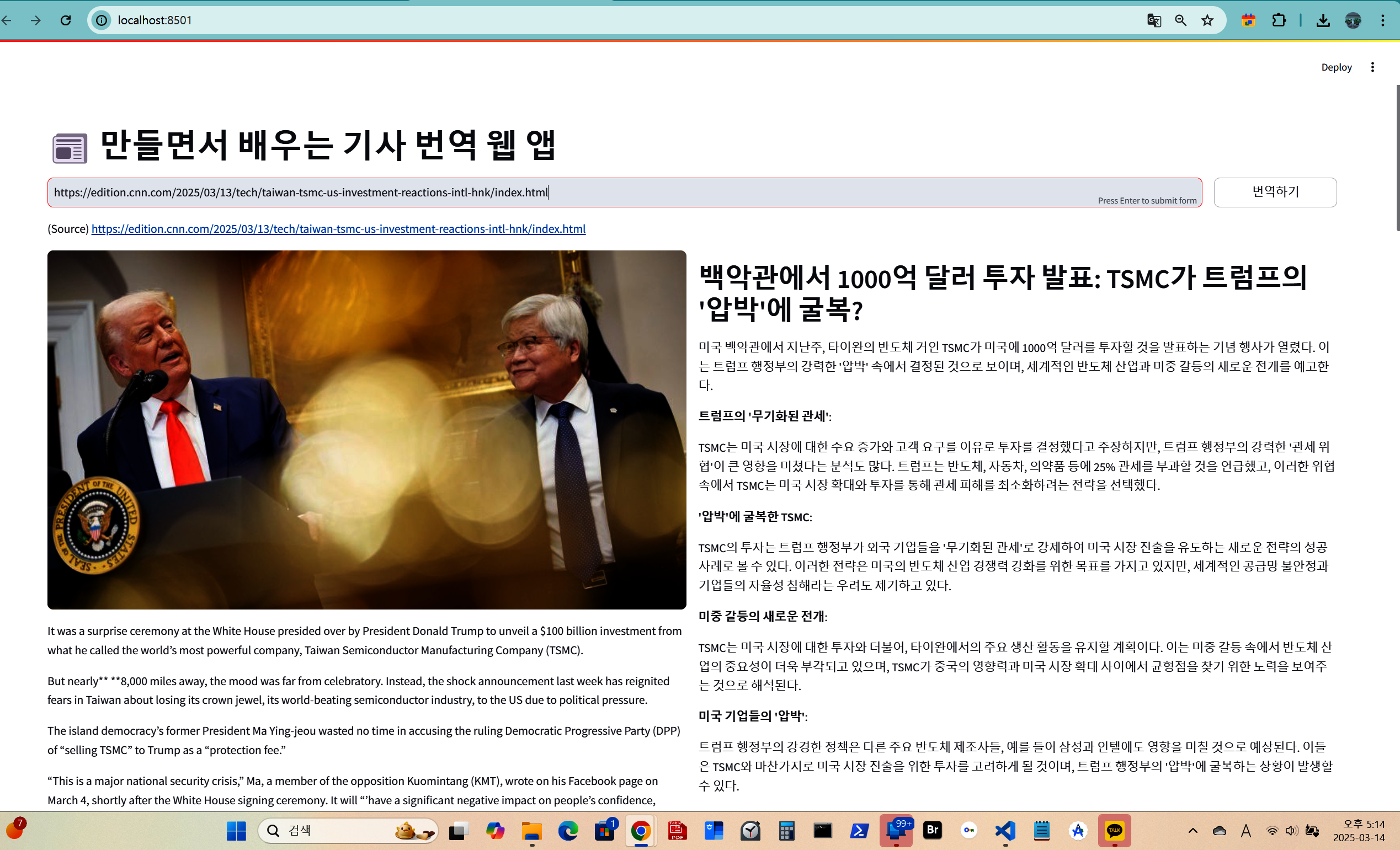Click the taskbar 검색 search box
The width and height of the screenshot is (1400, 850).
click(x=348, y=831)
